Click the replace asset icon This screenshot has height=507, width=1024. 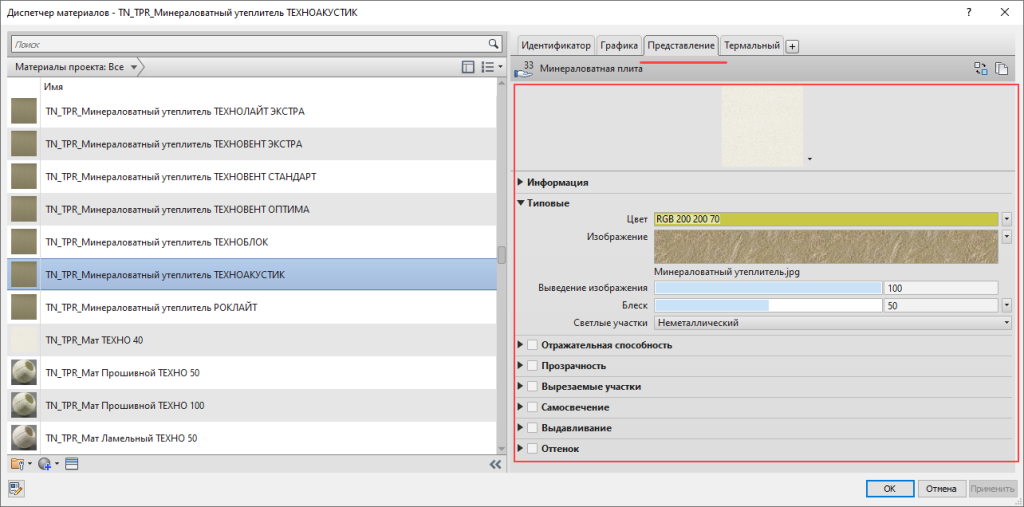click(x=980, y=68)
